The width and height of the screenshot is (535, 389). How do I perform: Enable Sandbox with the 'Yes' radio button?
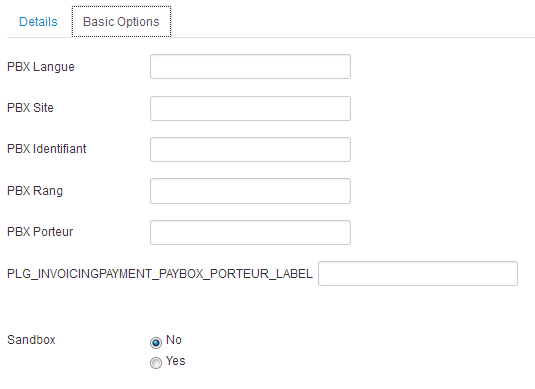click(x=156, y=363)
